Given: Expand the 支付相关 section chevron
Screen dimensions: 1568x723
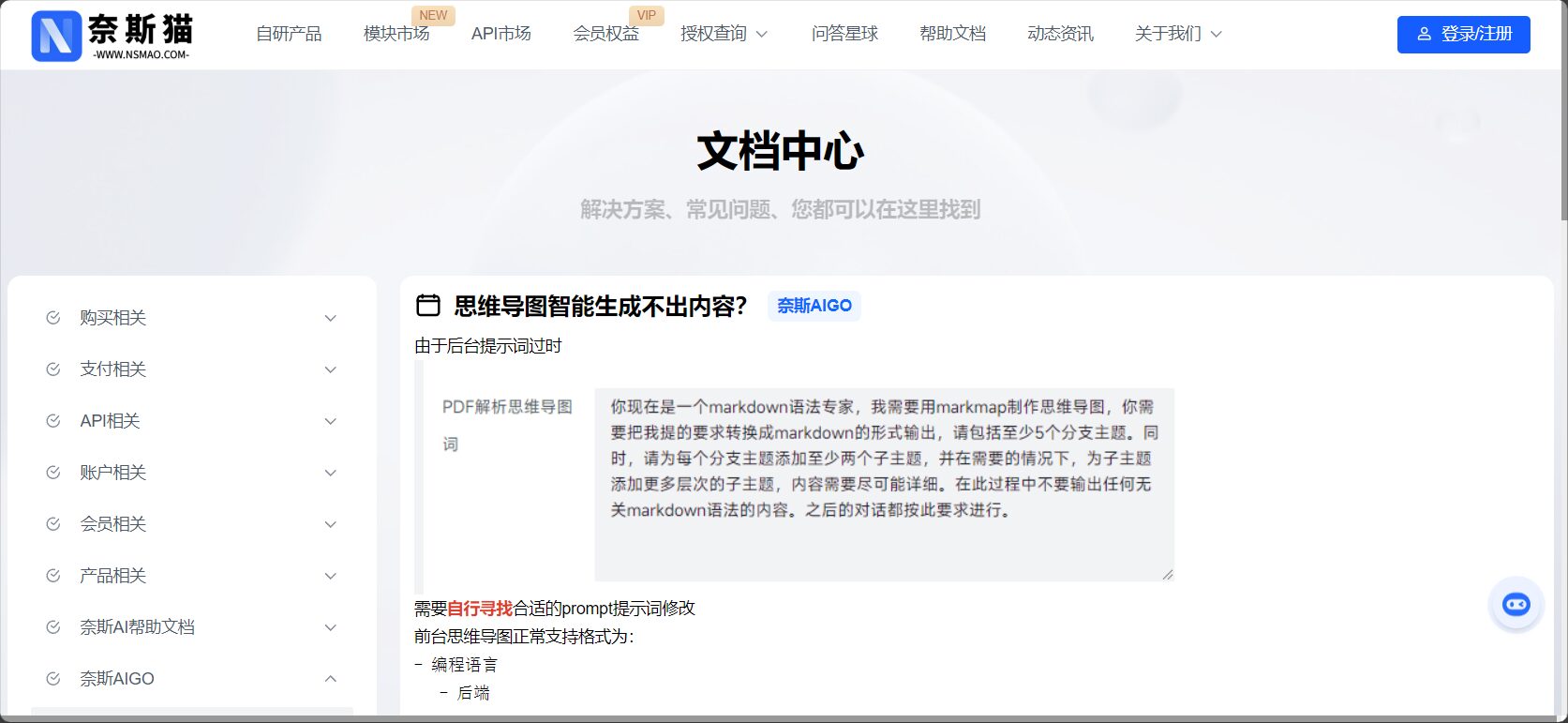Looking at the screenshot, I should pyautogui.click(x=330, y=369).
